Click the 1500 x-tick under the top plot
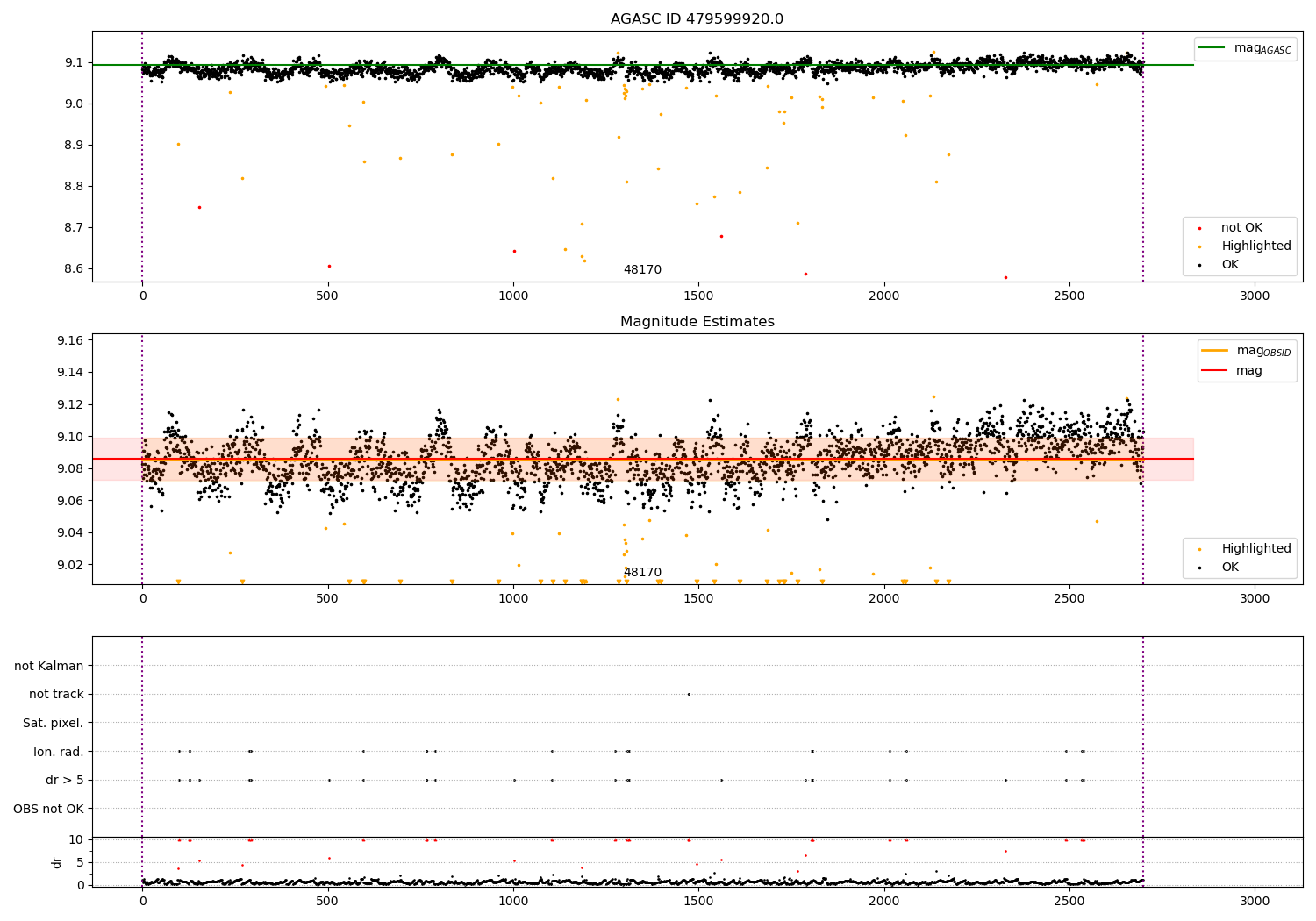Screen dimensions: 1316x921 pyautogui.click(x=698, y=296)
